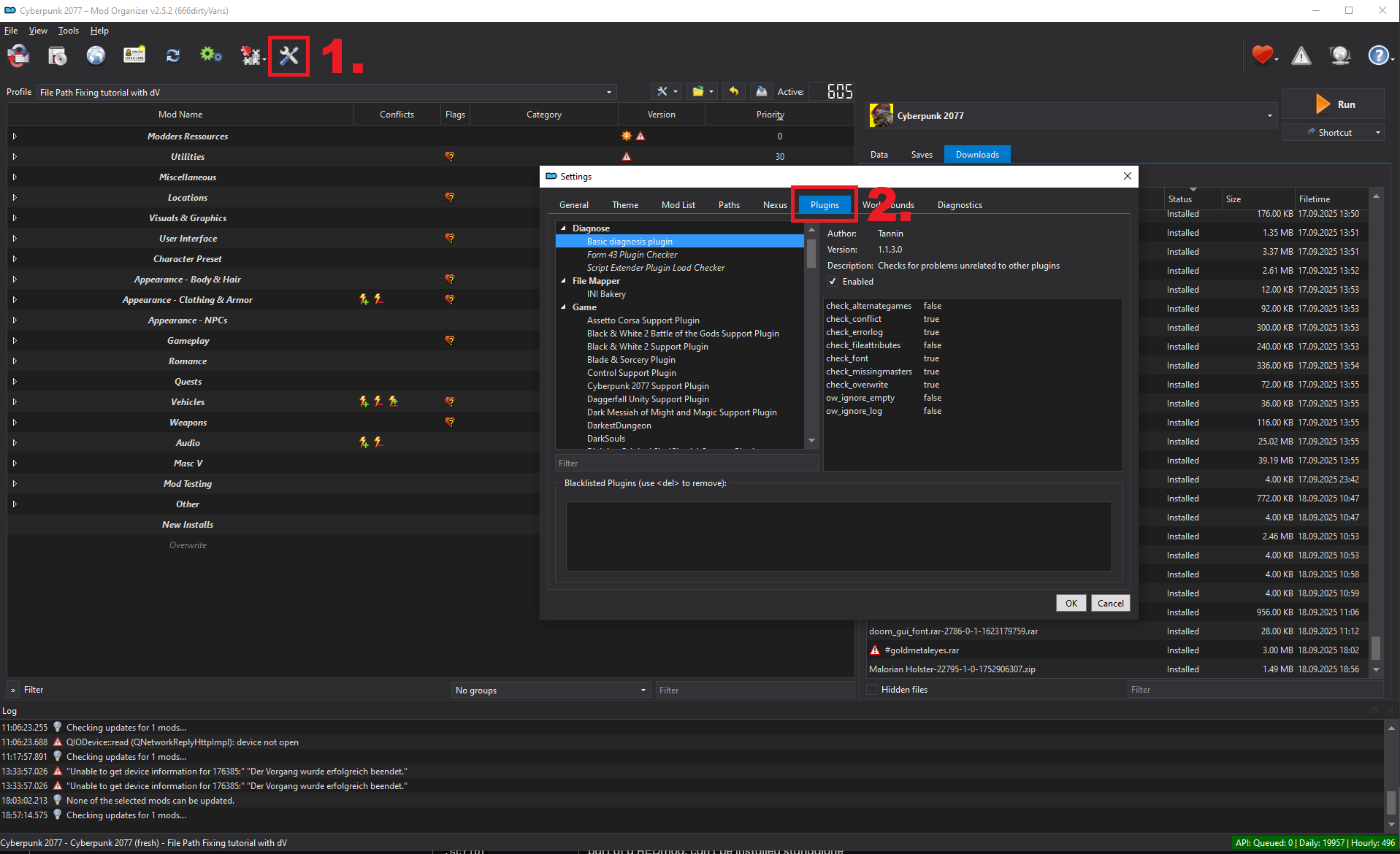Open the Tools menu
The image size is (1400, 854).
tap(68, 31)
